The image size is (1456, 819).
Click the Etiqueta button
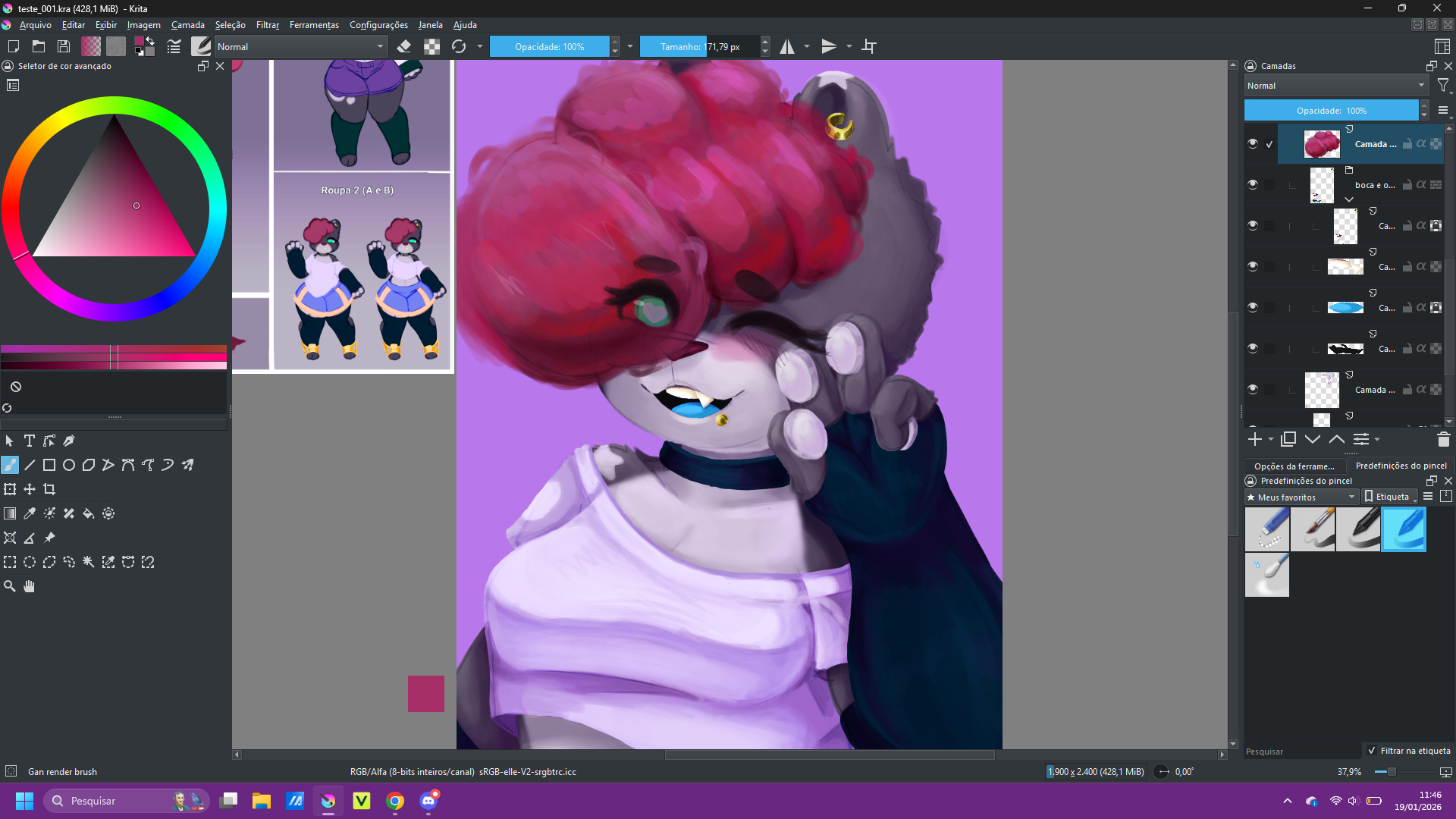point(1390,497)
